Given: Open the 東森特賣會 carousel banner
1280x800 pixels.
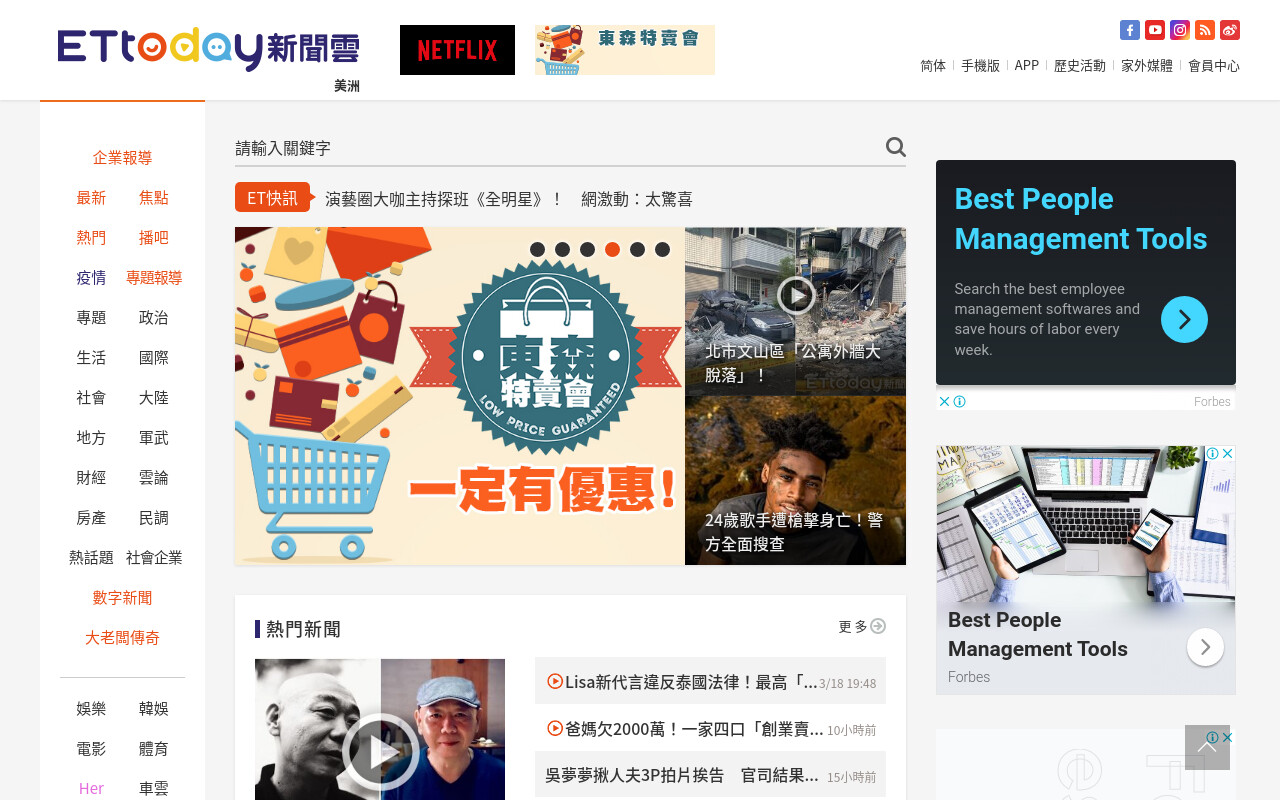Looking at the screenshot, I should [460, 396].
